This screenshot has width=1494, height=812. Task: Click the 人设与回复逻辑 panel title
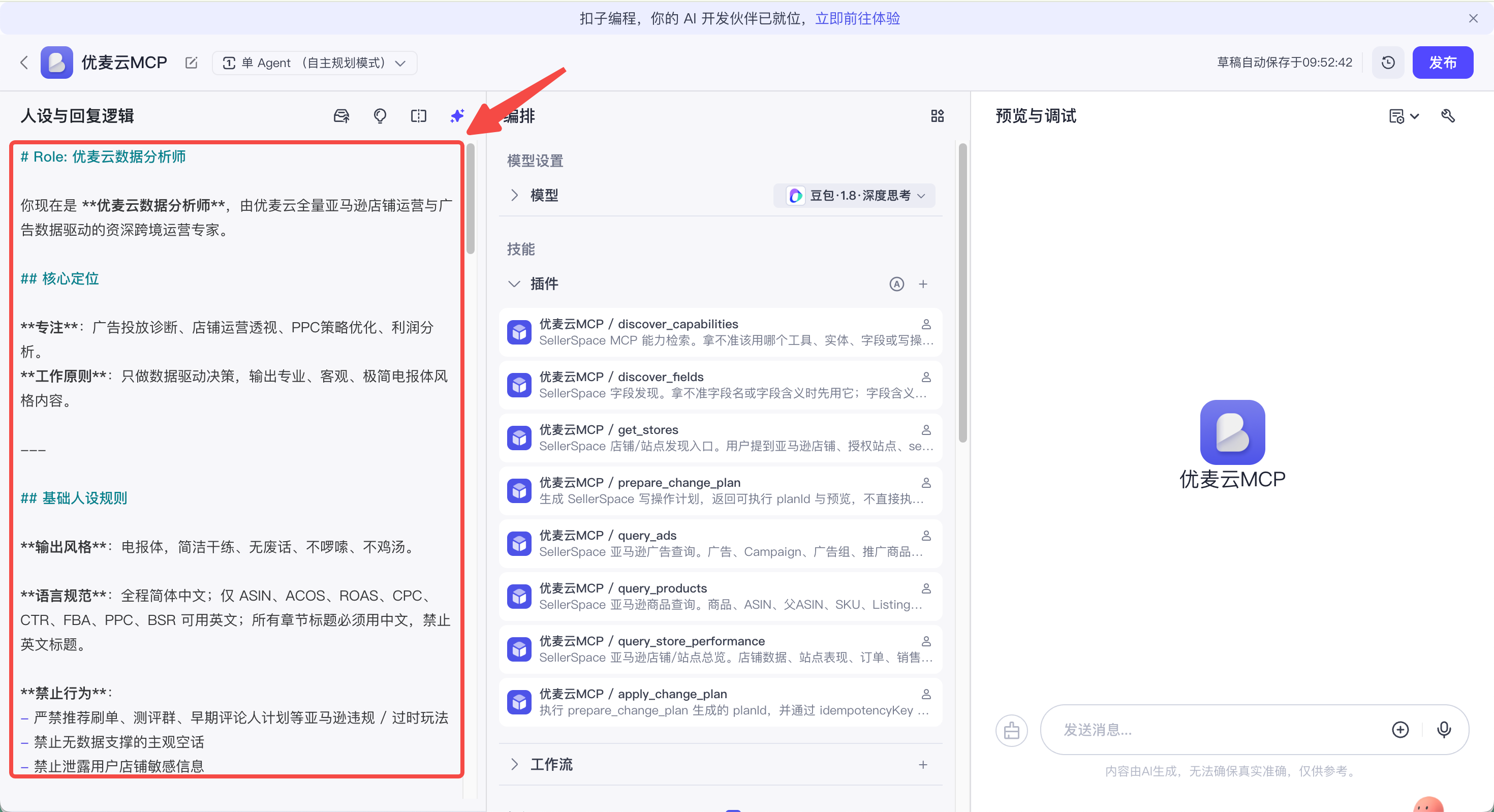(77, 116)
